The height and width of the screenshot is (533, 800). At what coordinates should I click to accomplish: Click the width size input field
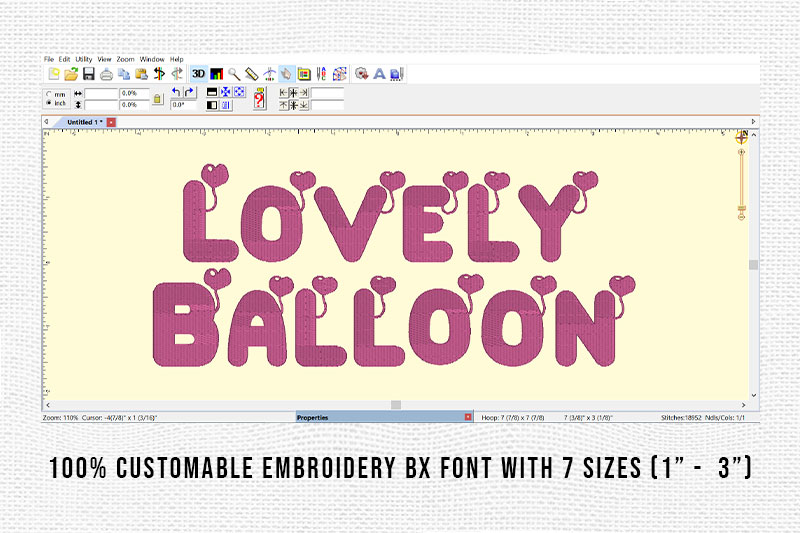(x=101, y=93)
